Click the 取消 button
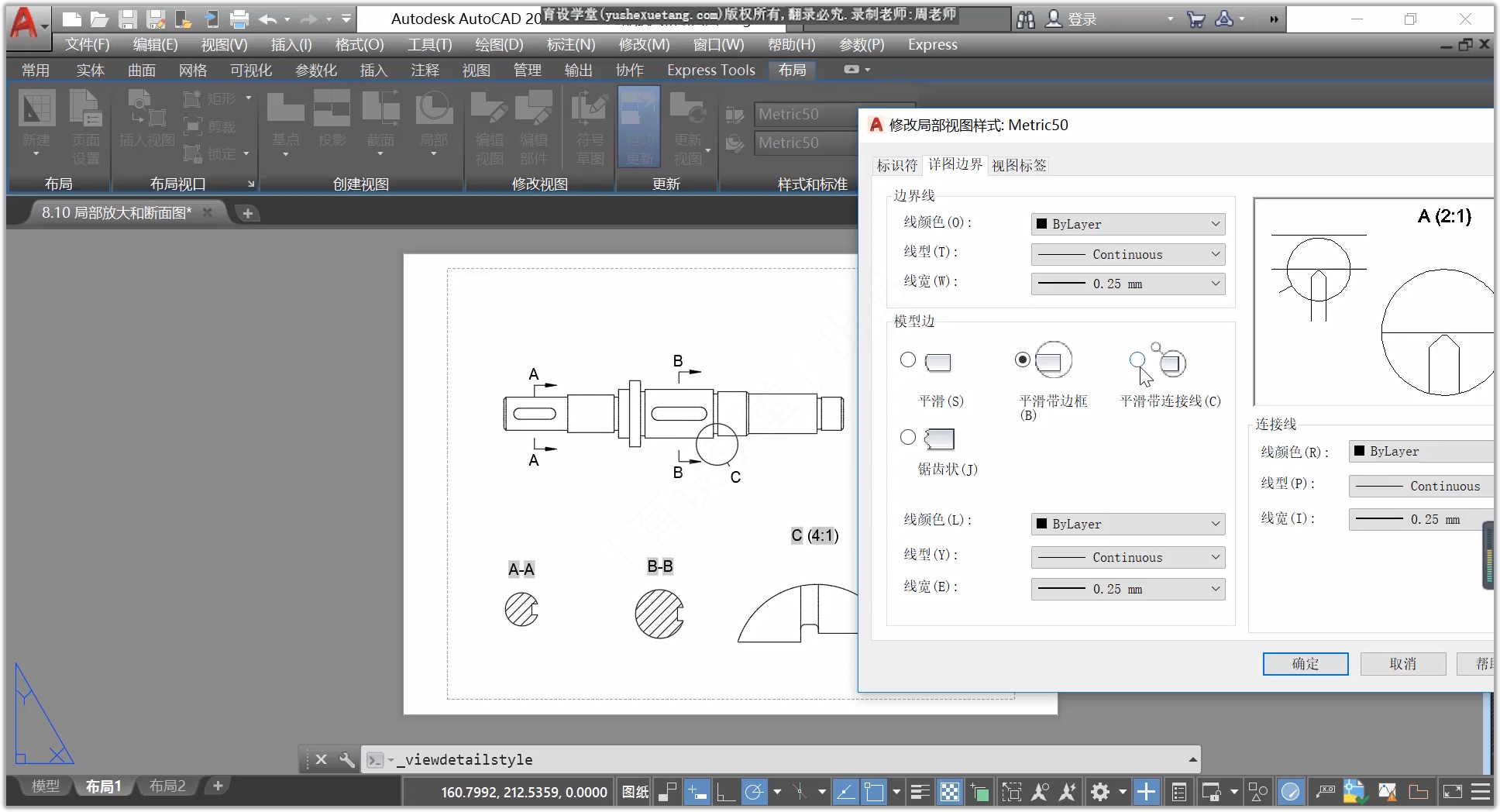1500x812 pixels. click(1403, 664)
